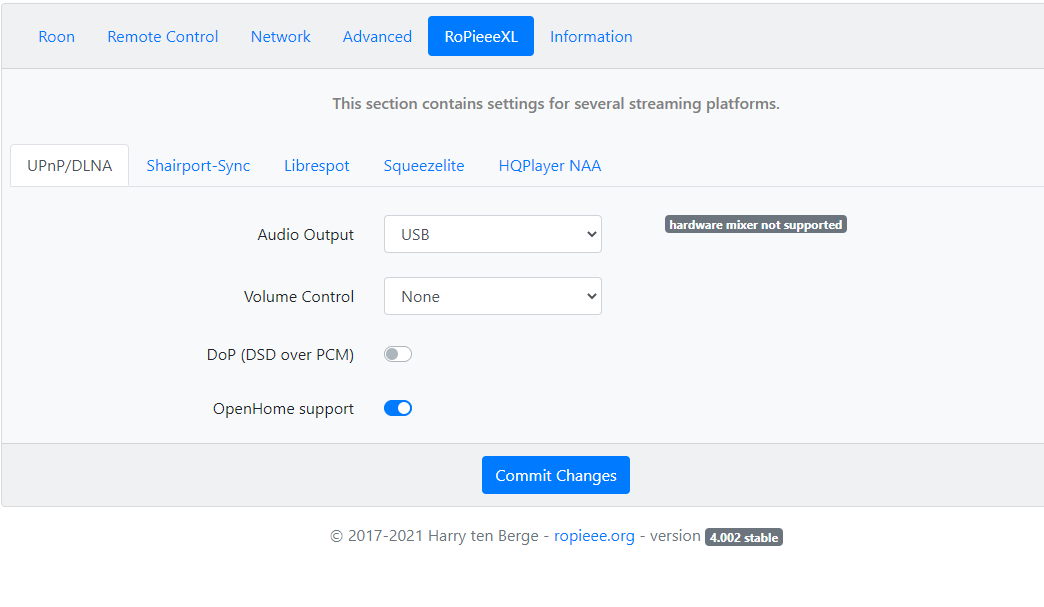Screen dimensions: 1044x607
Task: Disable the OpenHome support switch
Action: [x=398, y=408]
